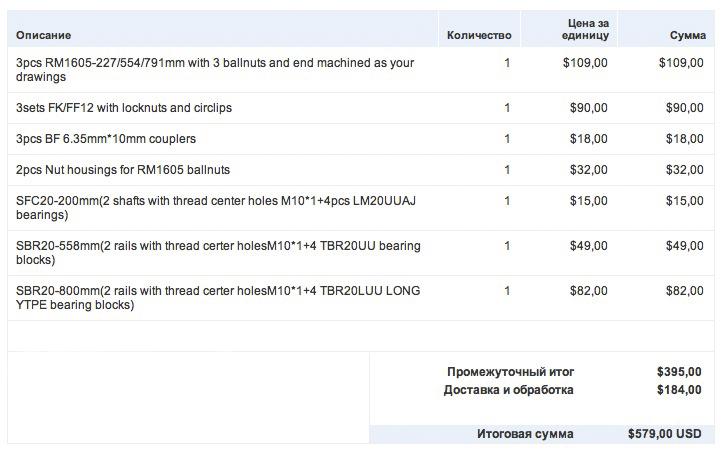Click the Сумма column header
The image size is (721, 452).
pos(686,36)
